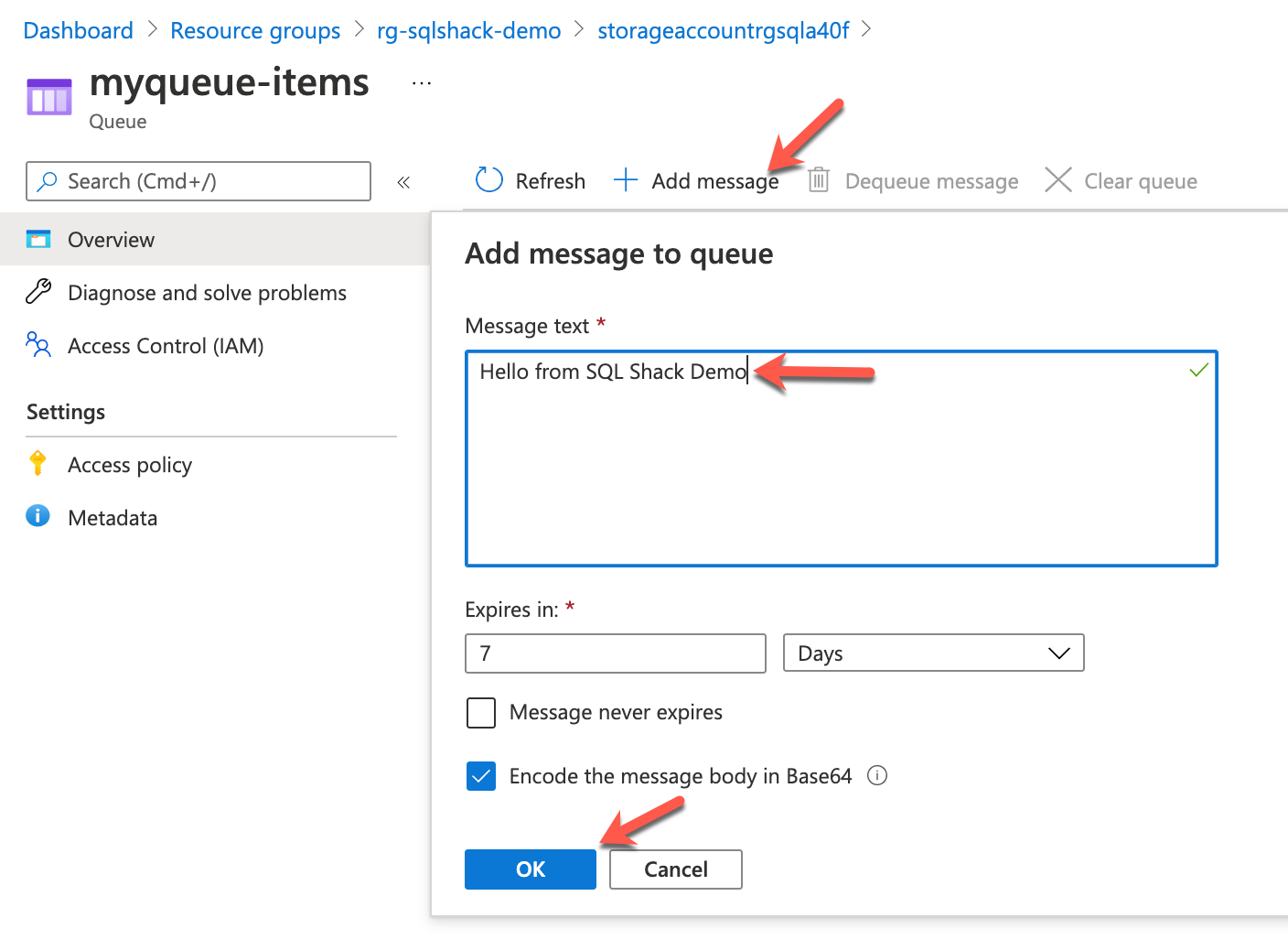Enable the Message never expires checkbox
The image size is (1288, 950).
[x=481, y=712]
